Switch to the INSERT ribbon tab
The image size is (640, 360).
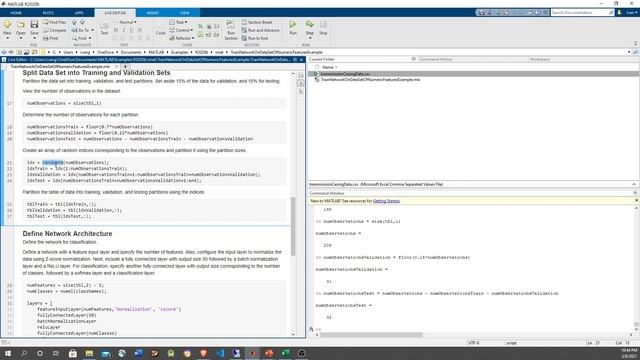[153, 13]
